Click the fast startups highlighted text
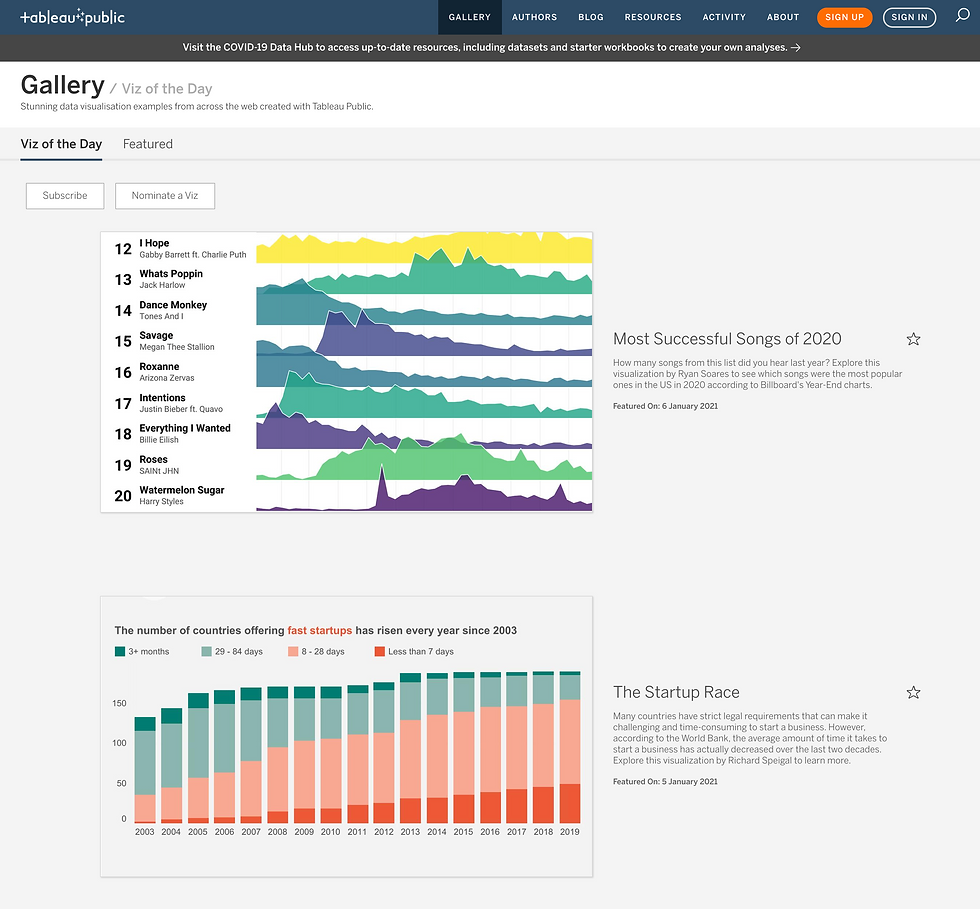The image size is (980, 909). 319,631
